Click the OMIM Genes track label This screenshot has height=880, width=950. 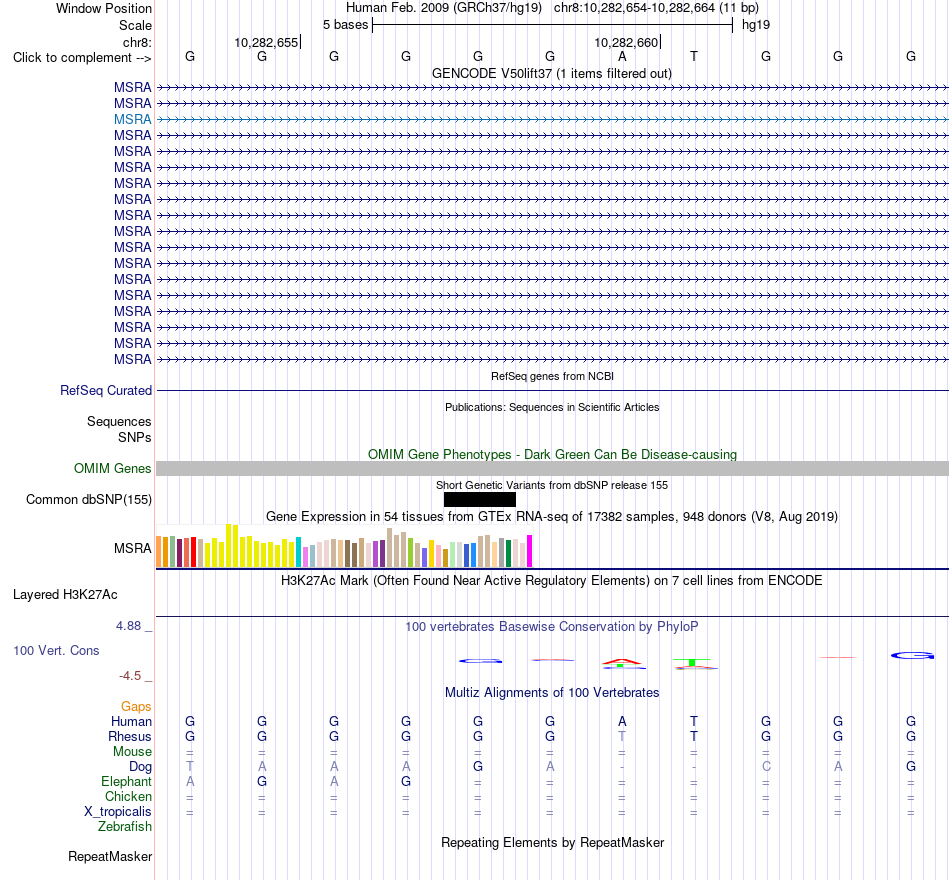click(112, 468)
